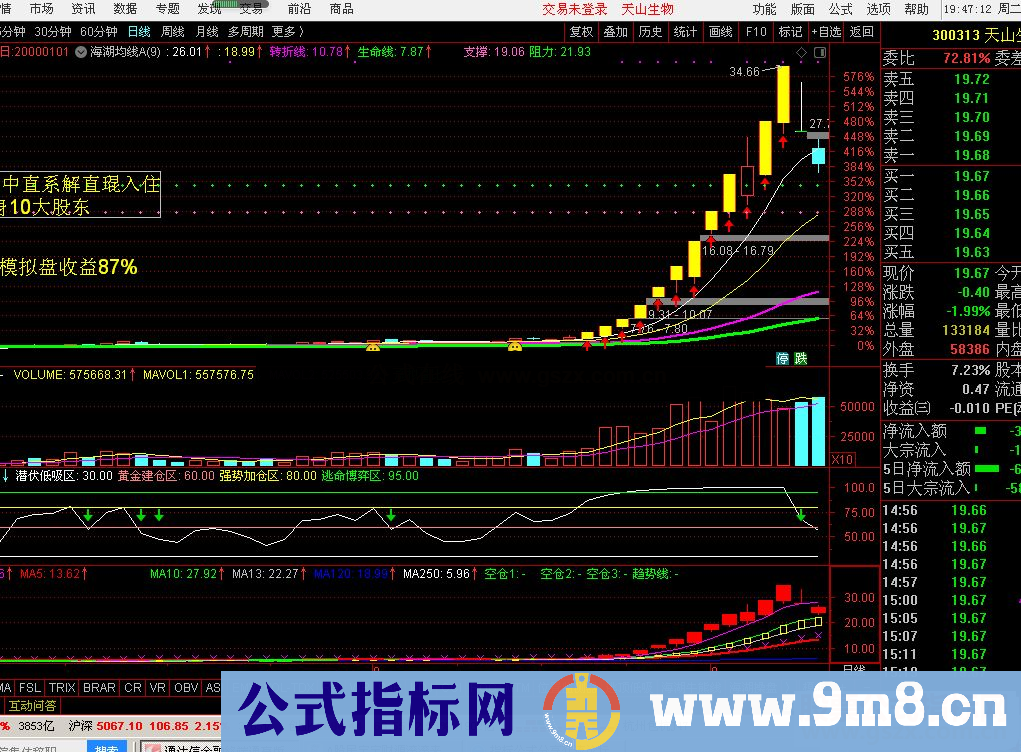The height and width of the screenshot is (752, 1021).
Task: Click the 统计 statistics tool
Action: pos(685,31)
